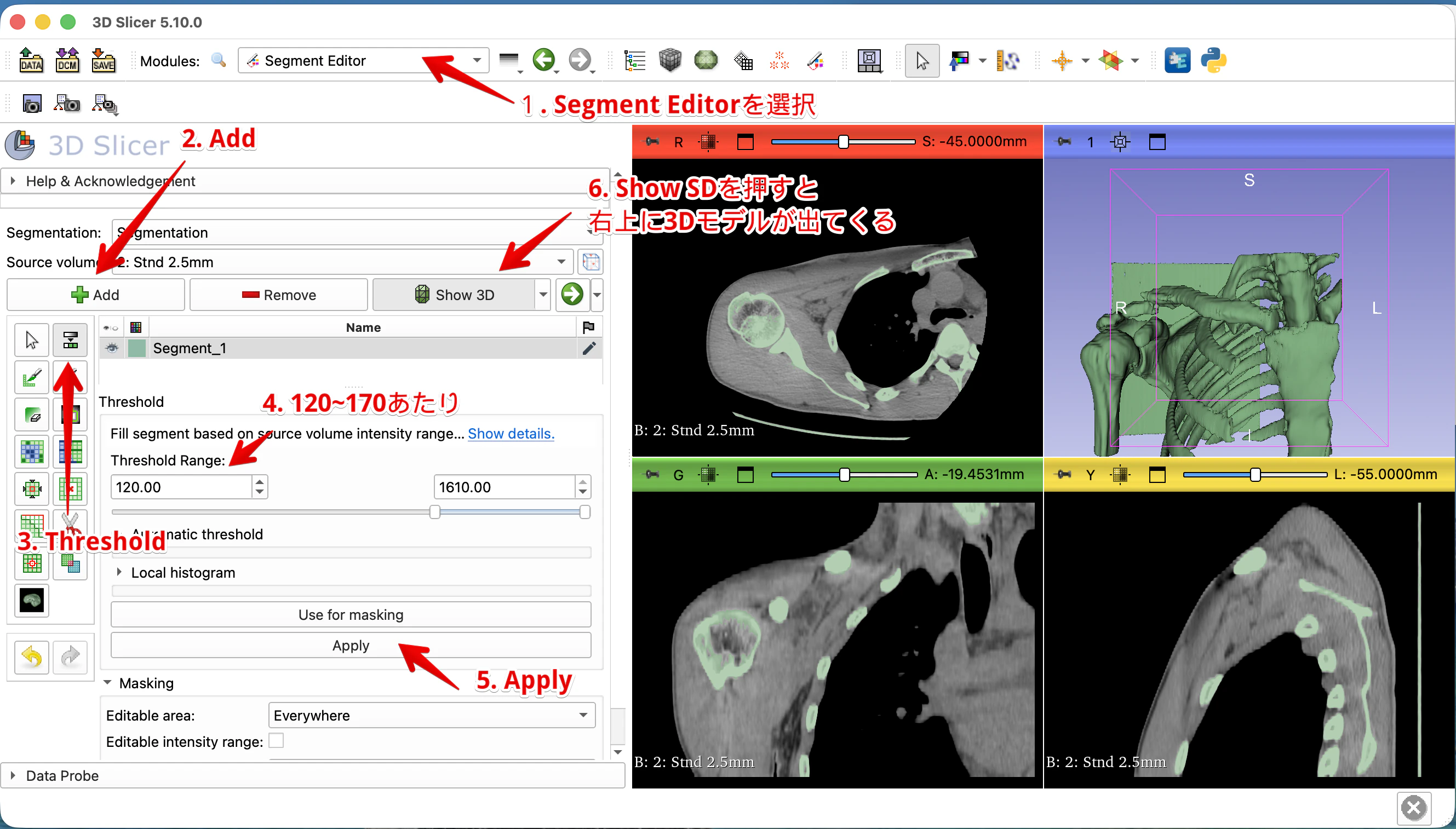Image resolution: width=1456 pixels, height=829 pixels.
Task: Select the Mask volume brain icon
Action: pos(31,600)
